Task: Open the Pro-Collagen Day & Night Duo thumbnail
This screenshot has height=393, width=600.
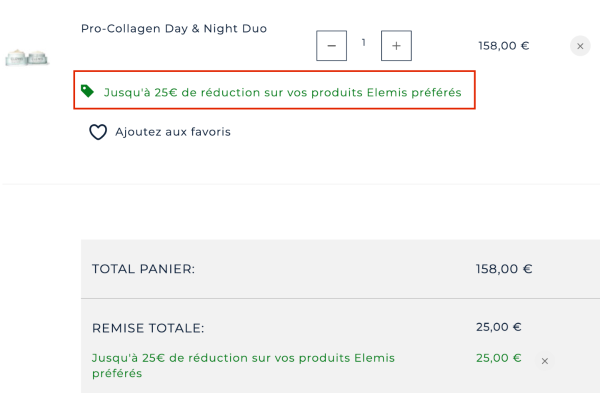Action: point(26,58)
